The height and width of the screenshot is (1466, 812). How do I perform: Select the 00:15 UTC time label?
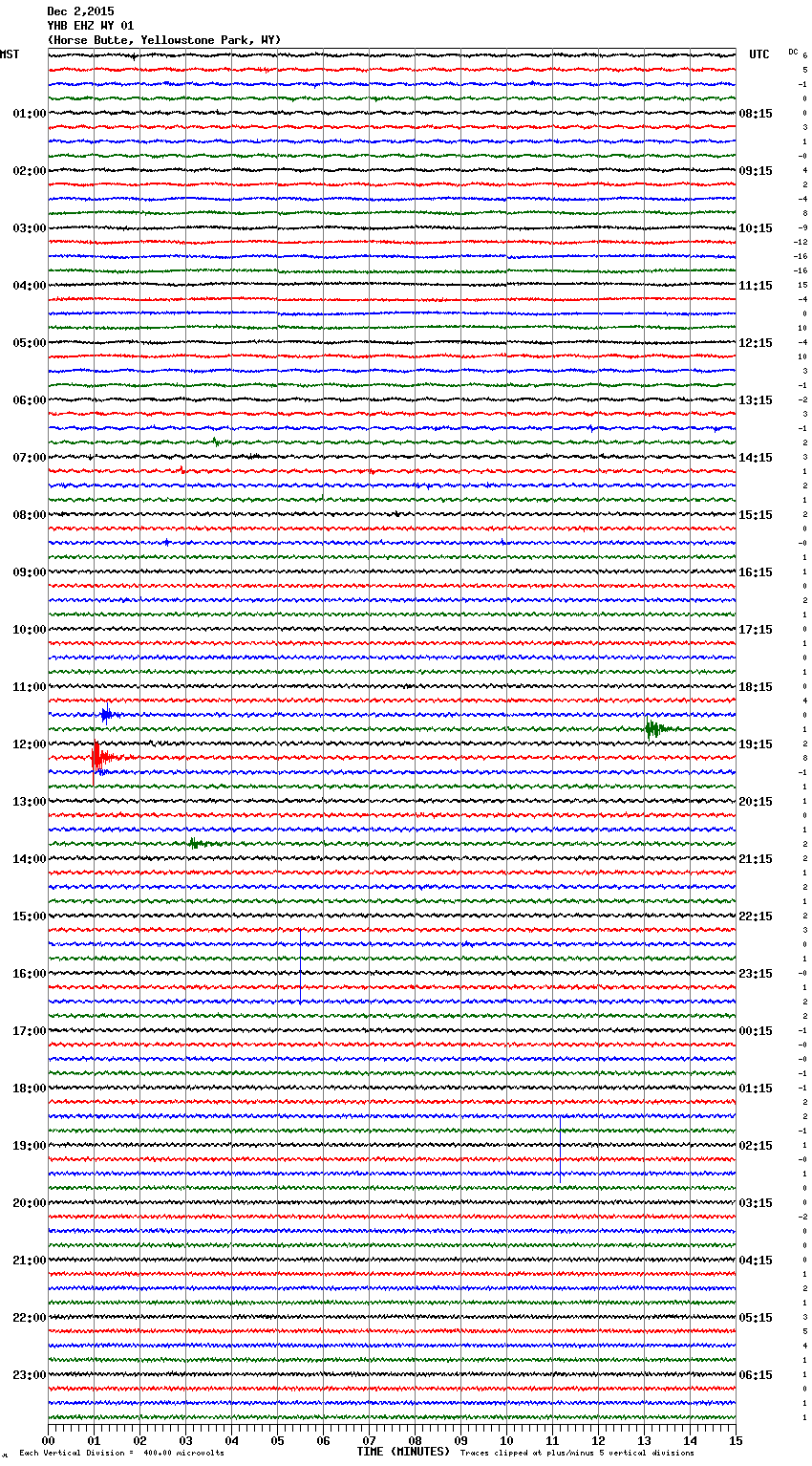click(x=756, y=1031)
